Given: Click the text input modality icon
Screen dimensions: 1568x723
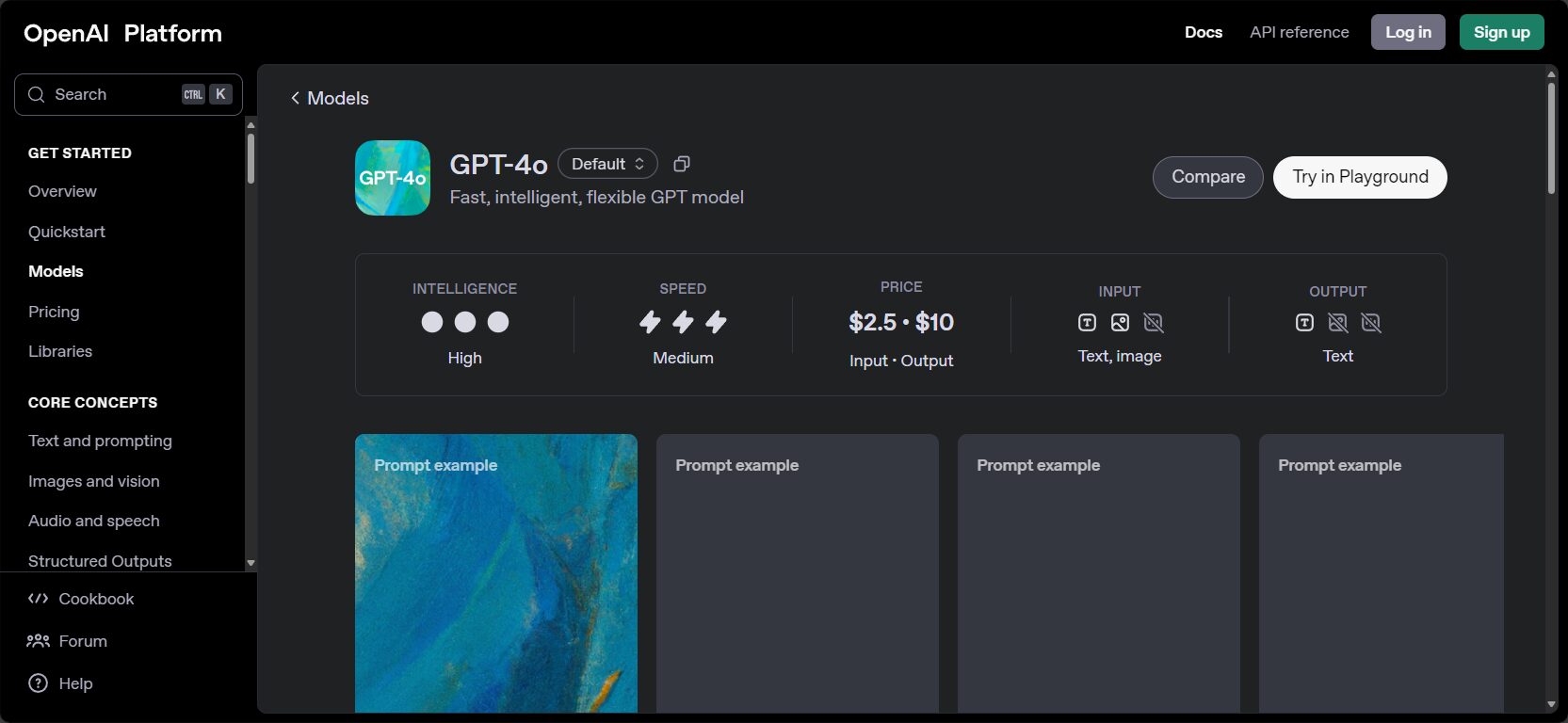Looking at the screenshot, I should (1087, 323).
